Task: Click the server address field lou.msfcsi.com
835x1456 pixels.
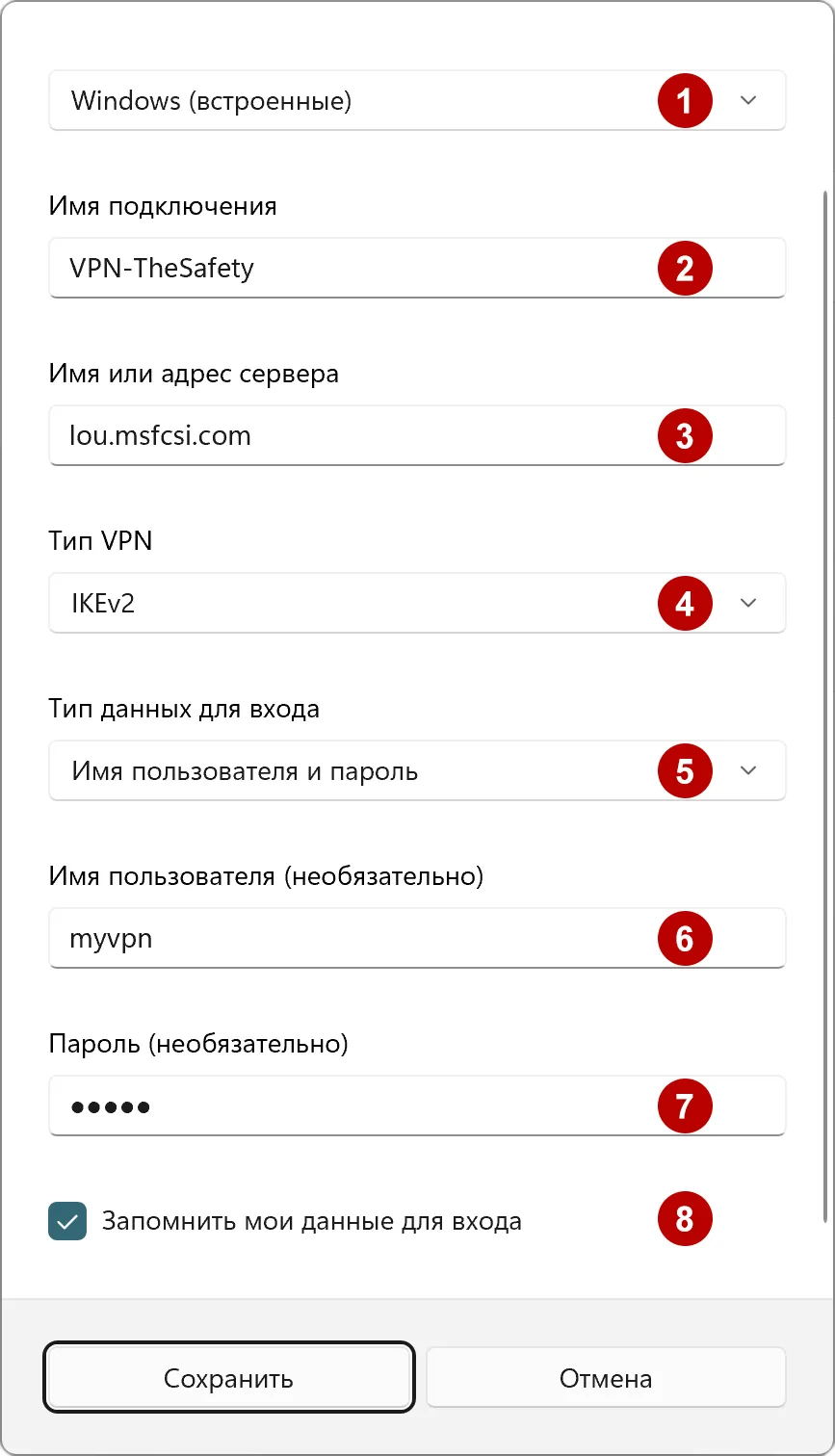Action: [x=385, y=435]
